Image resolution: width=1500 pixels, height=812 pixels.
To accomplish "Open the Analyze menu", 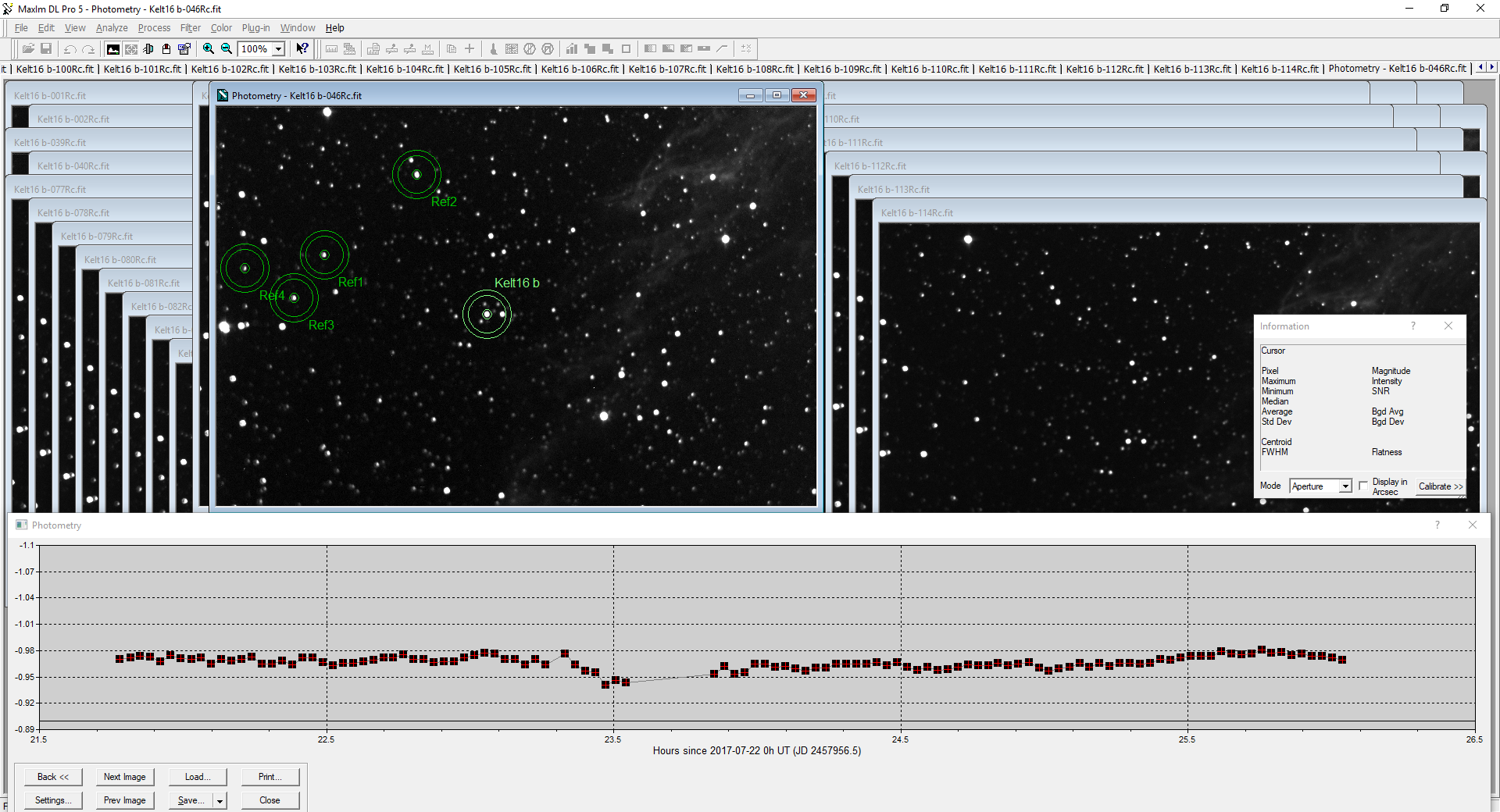I will [x=112, y=28].
